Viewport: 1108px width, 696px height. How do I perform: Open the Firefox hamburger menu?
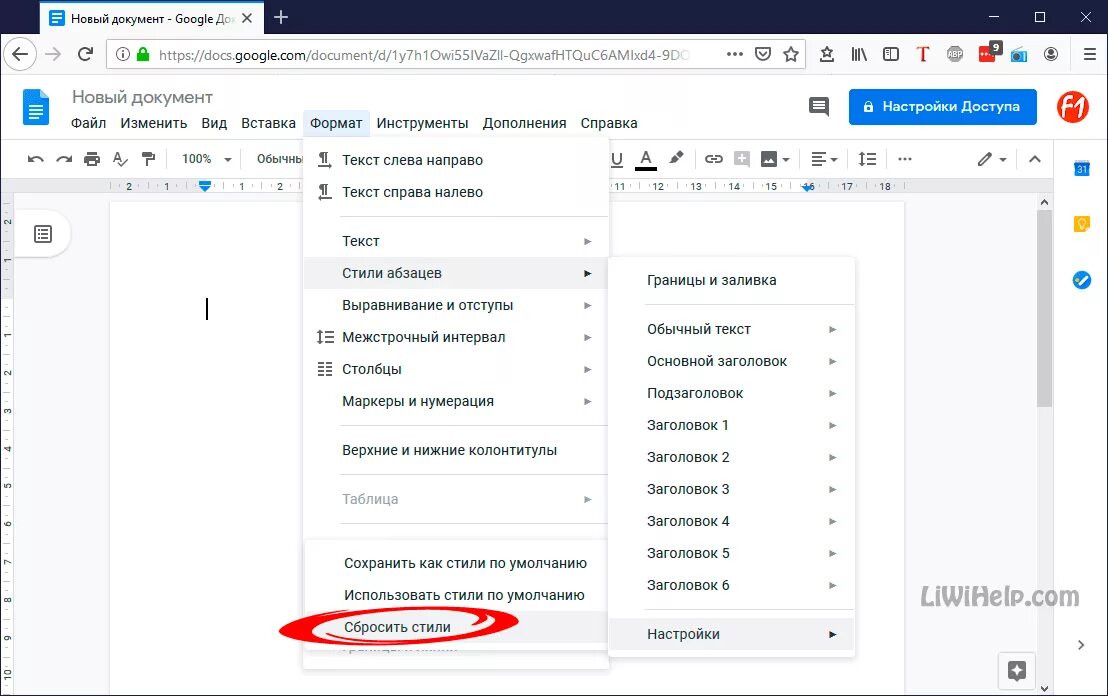(x=1090, y=54)
